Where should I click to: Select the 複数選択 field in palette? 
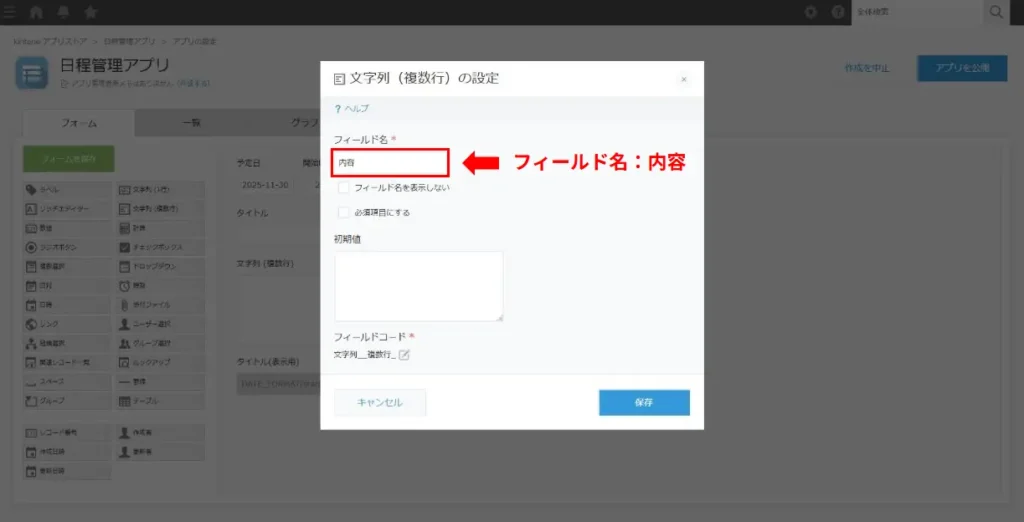point(67,267)
